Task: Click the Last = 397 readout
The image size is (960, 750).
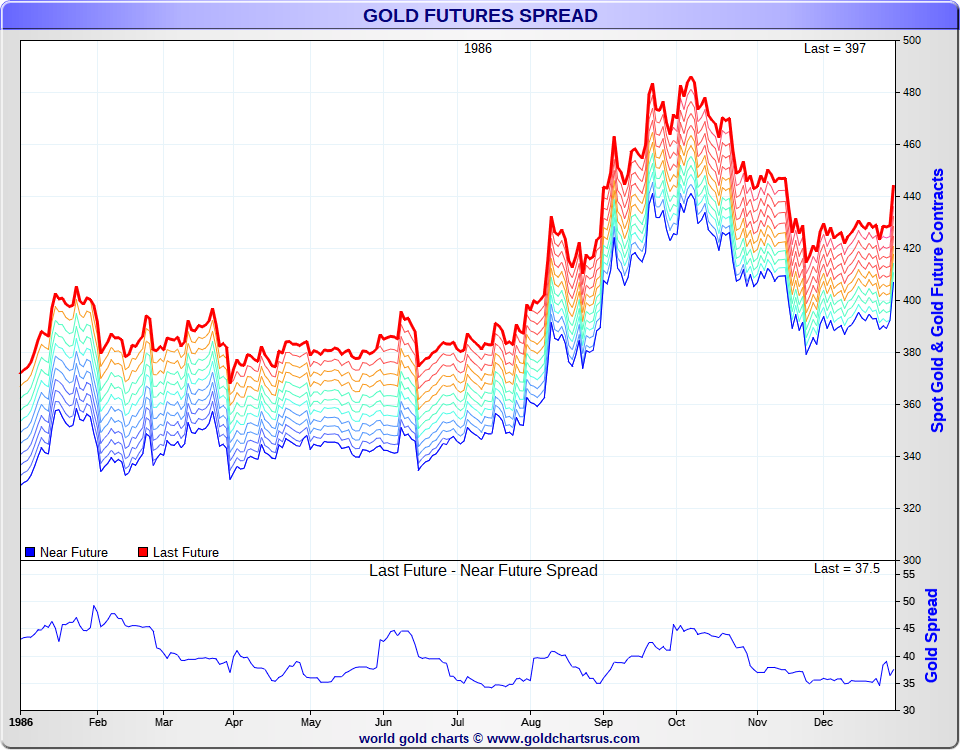Action: pyautogui.click(x=835, y=48)
